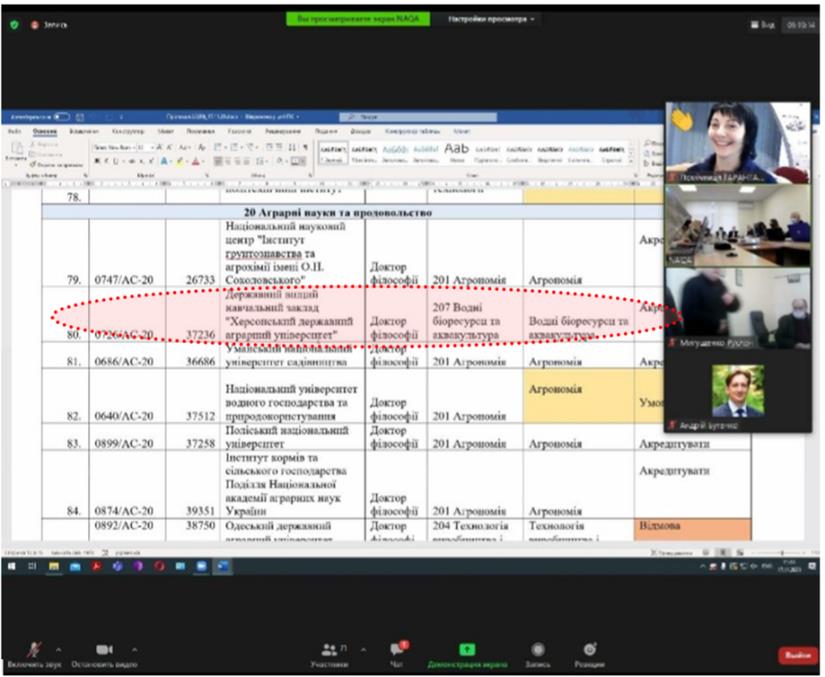The width and height of the screenshot is (825, 677).
Task: Expand the arrow next to Участники
Action: (364, 650)
